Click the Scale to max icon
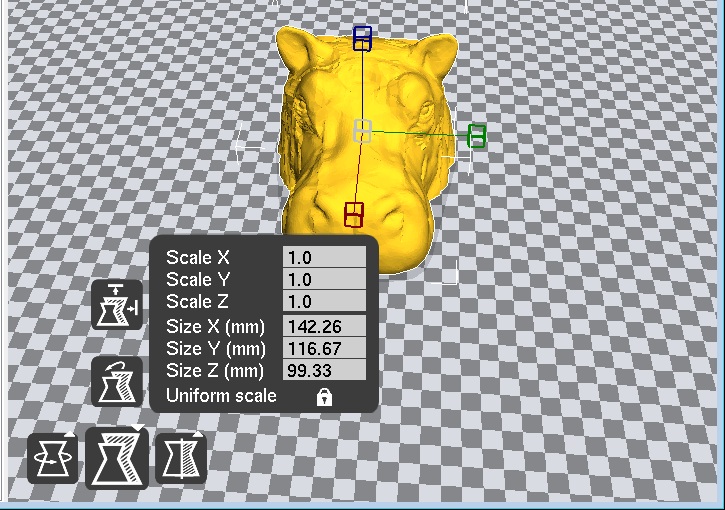This screenshot has width=725, height=510. point(117,305)
